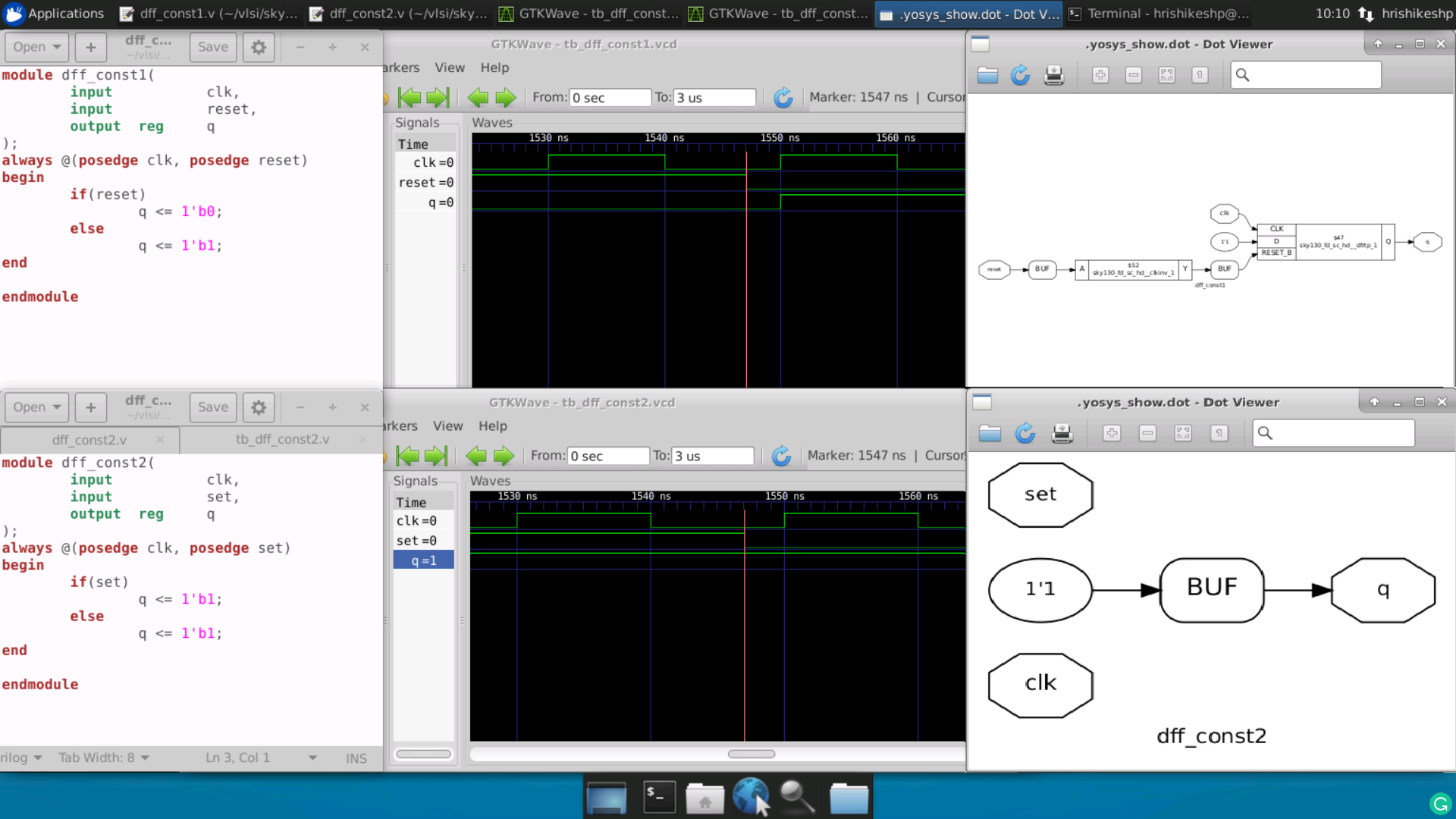1456x819 pixels.
Task: Click new document plus button in lower editor
Action: tap(90, 407)
